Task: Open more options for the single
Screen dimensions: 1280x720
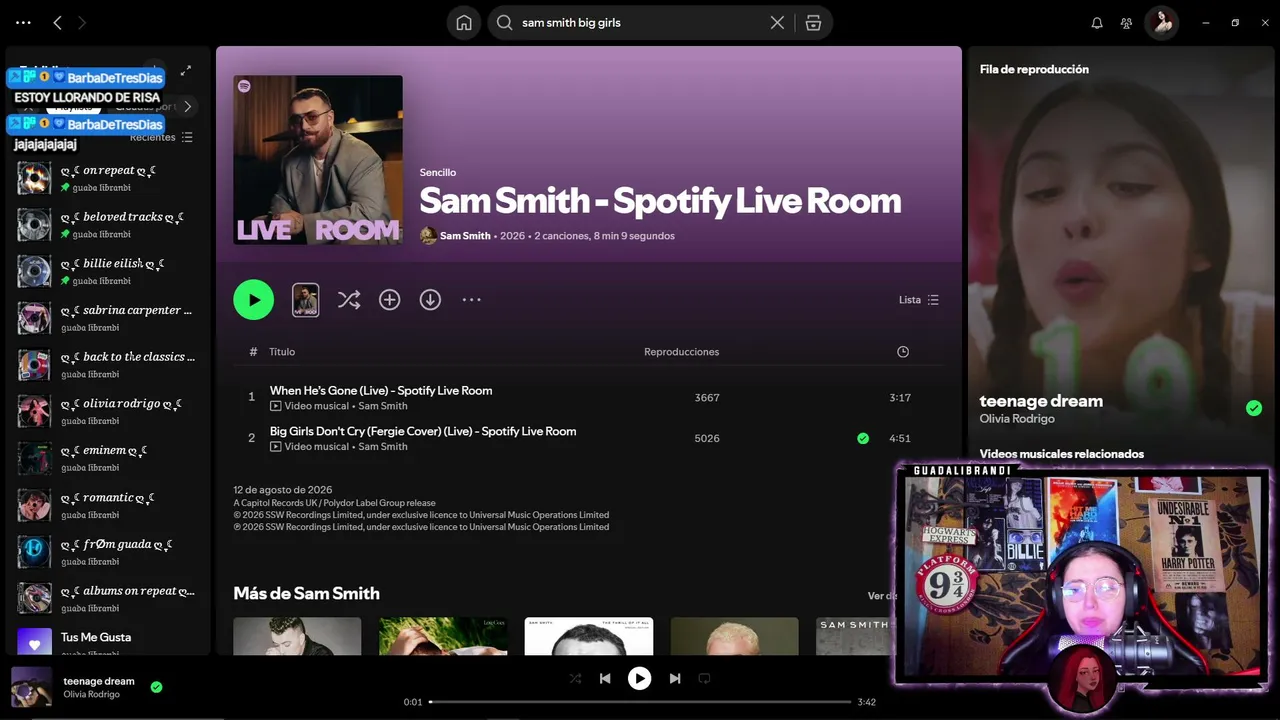Action: point(471,299)
